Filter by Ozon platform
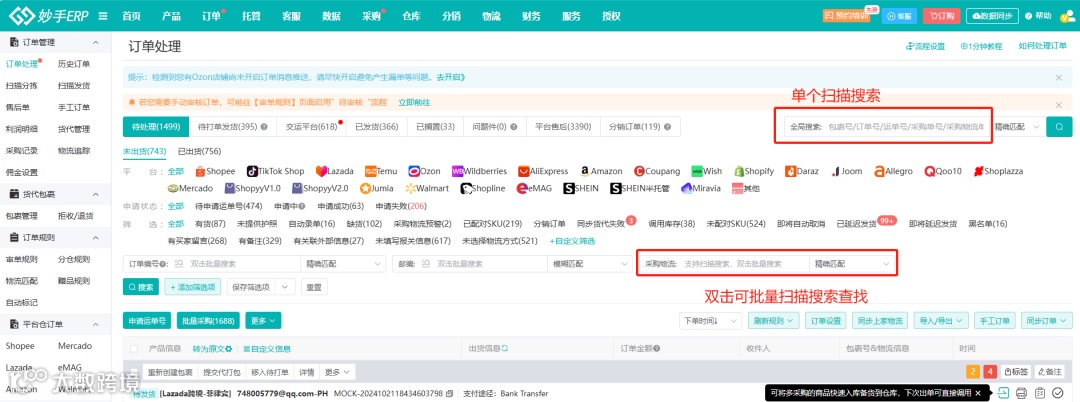The image size is (1080, 402). (x=424, y=171)
